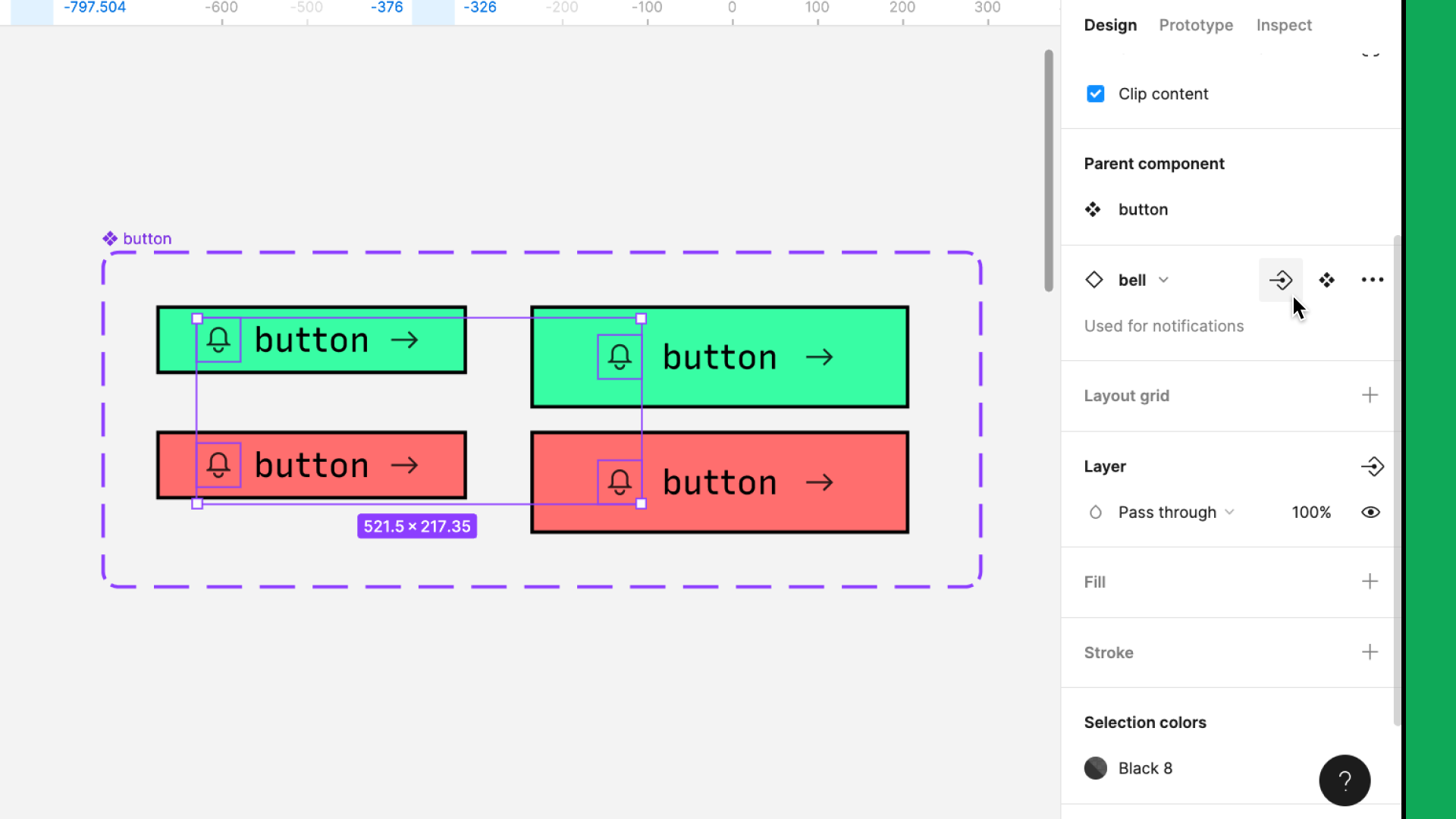Expand Selection colors section
Viewport: 1456px width, 819px height.
[x=1145, y=722]
